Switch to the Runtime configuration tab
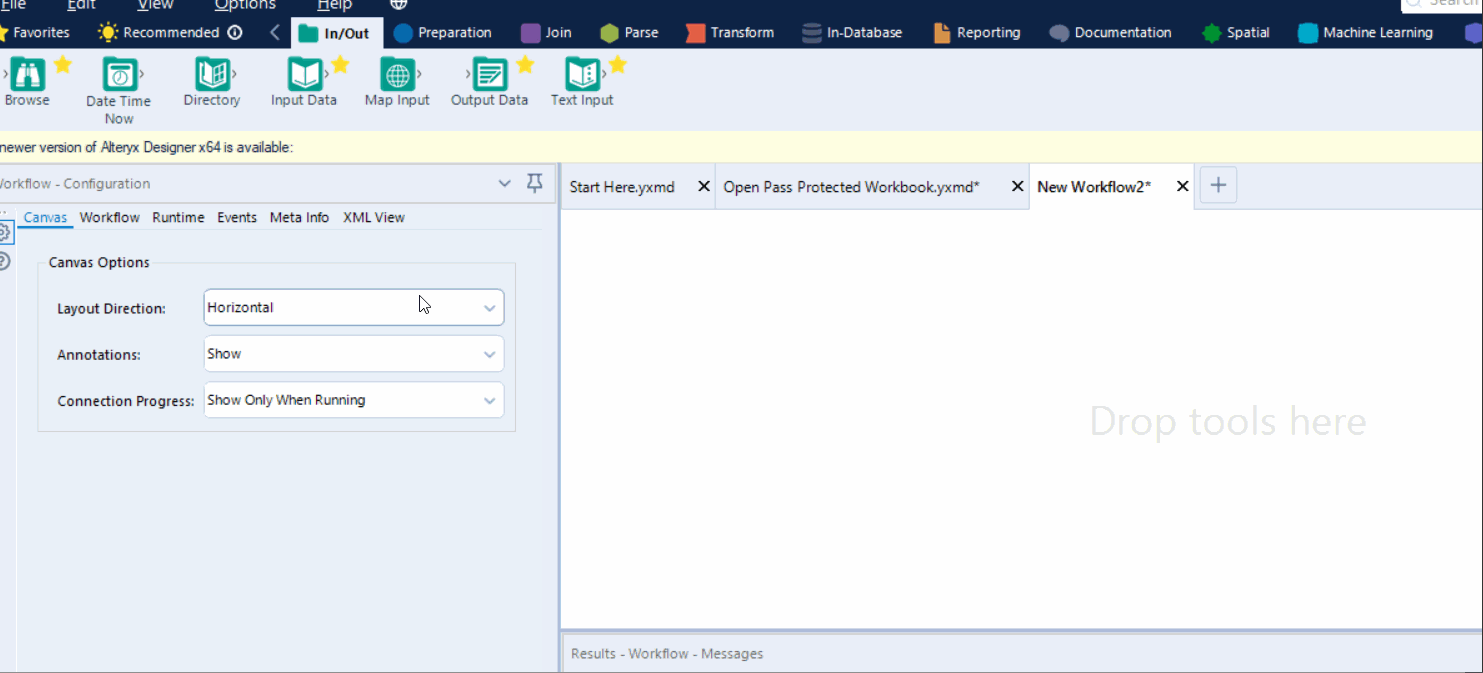The image size is (1483, 673). tap(178, 217)
